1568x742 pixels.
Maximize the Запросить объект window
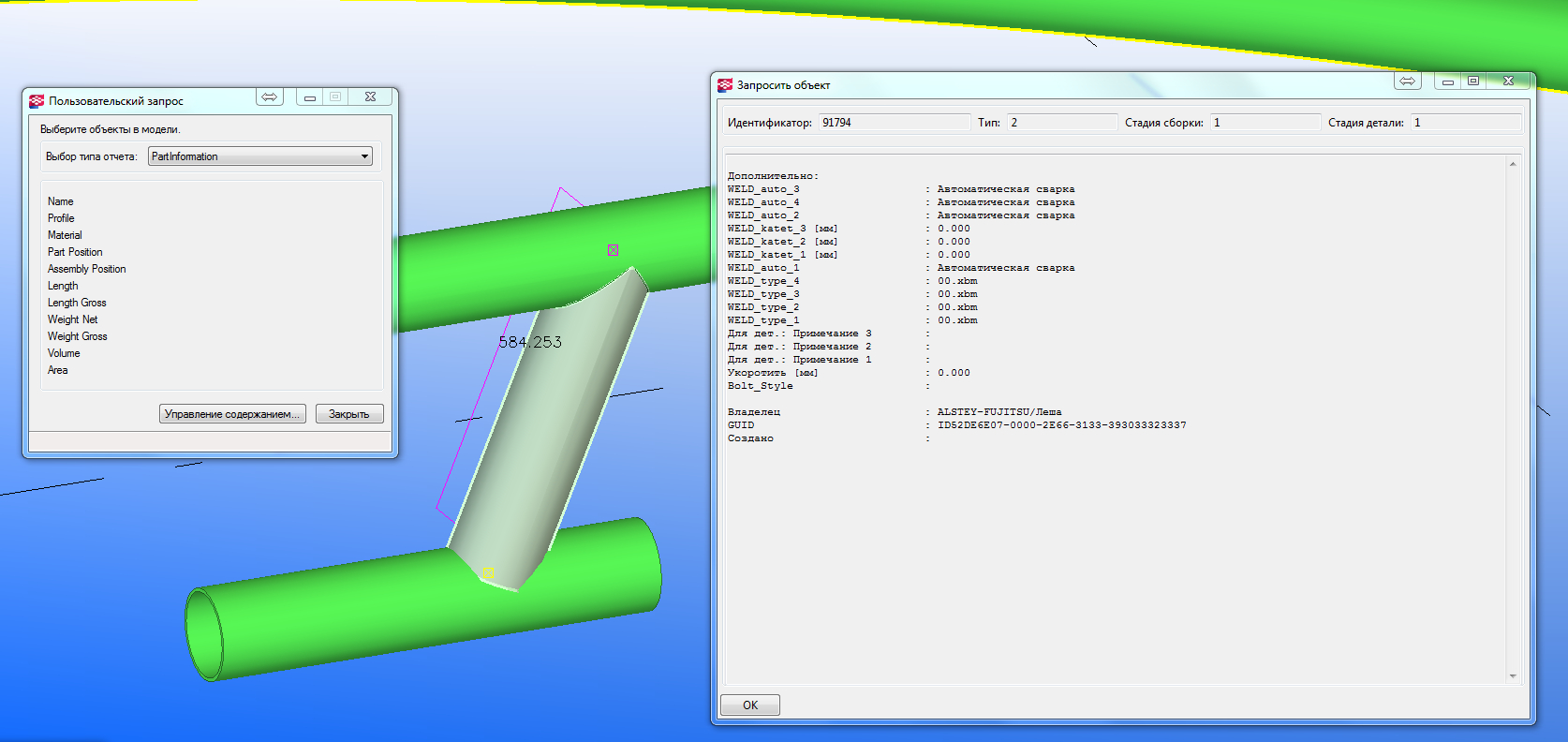(x=1473, y=82)
